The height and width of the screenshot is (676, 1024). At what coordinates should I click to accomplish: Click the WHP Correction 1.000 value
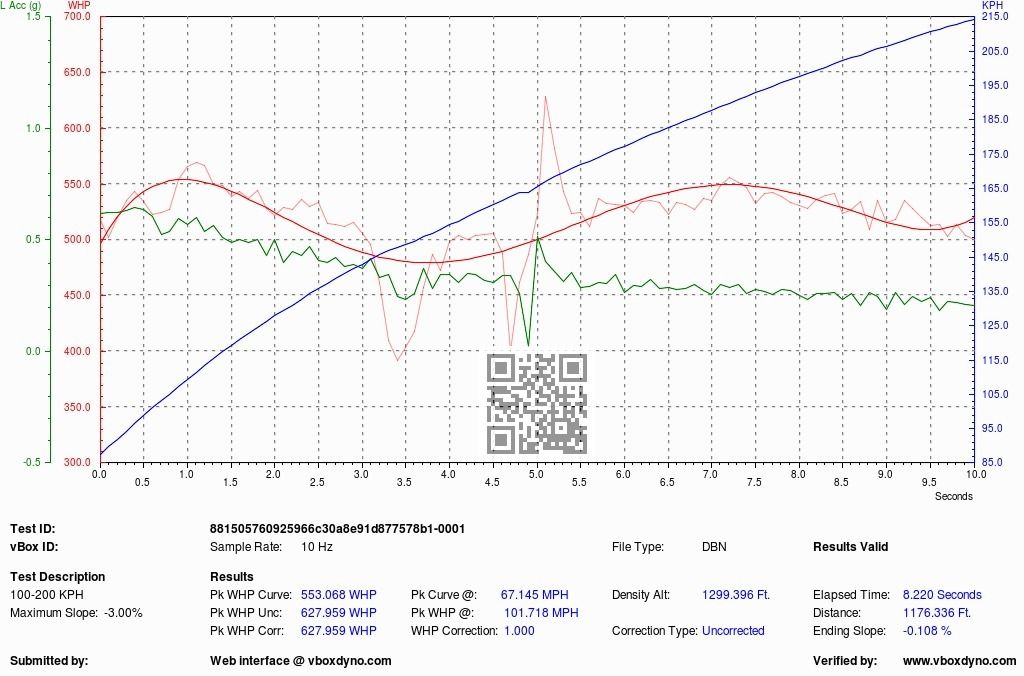pos(518,631)
